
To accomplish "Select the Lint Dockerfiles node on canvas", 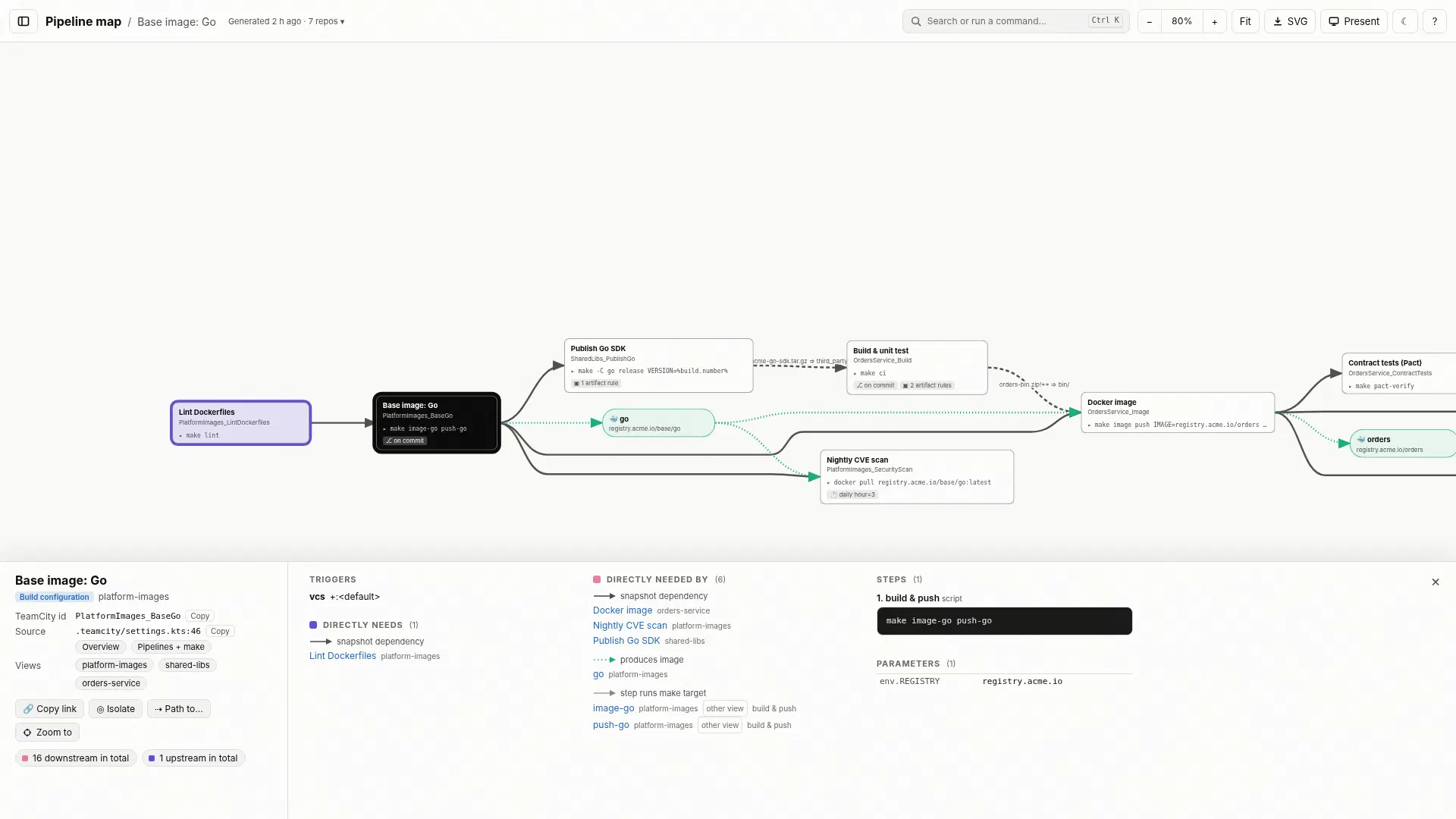I will pos(241,423).
